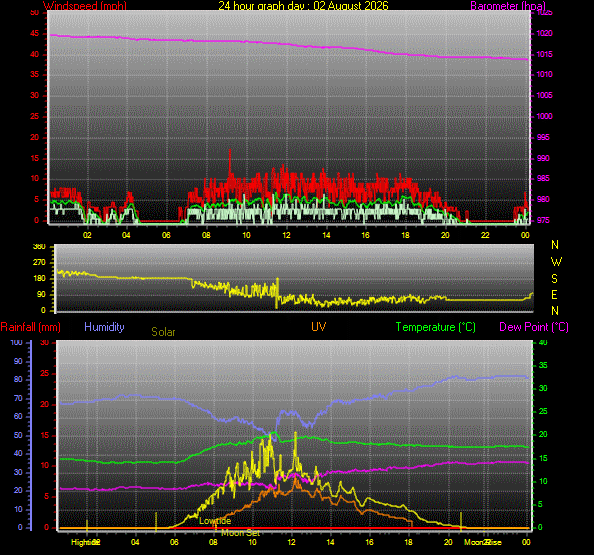This screenshot has height=555, width=594.
Task: Click the 'Lowtide' marker label
Action: pos(215,521)
